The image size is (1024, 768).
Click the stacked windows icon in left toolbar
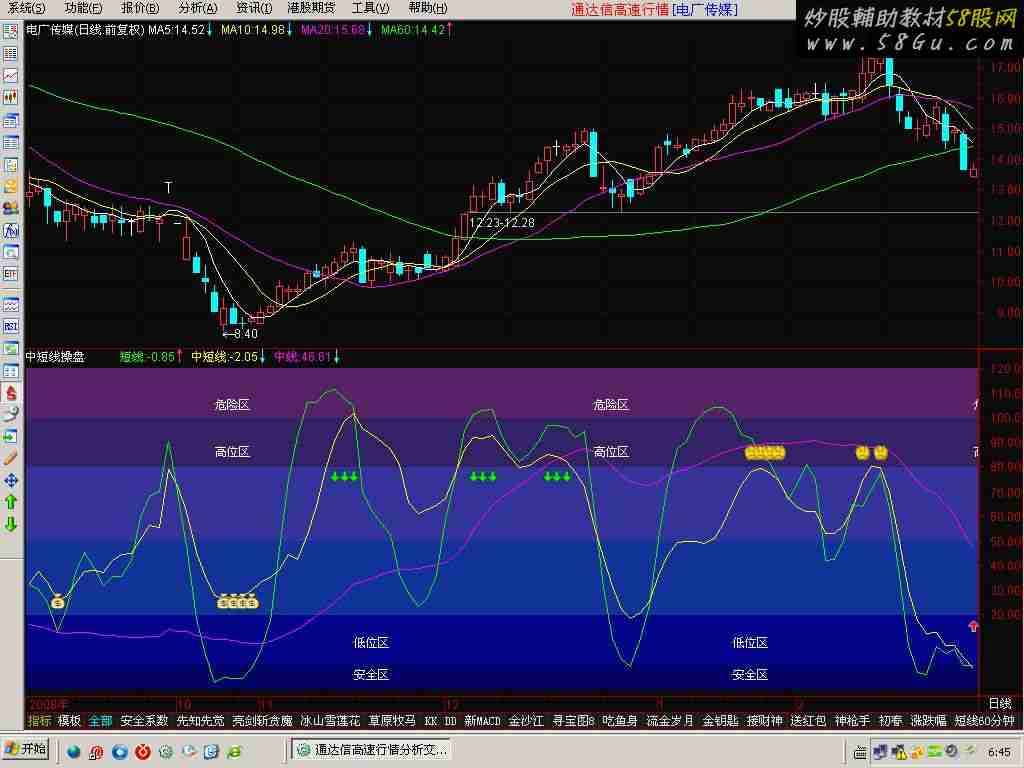10,120
